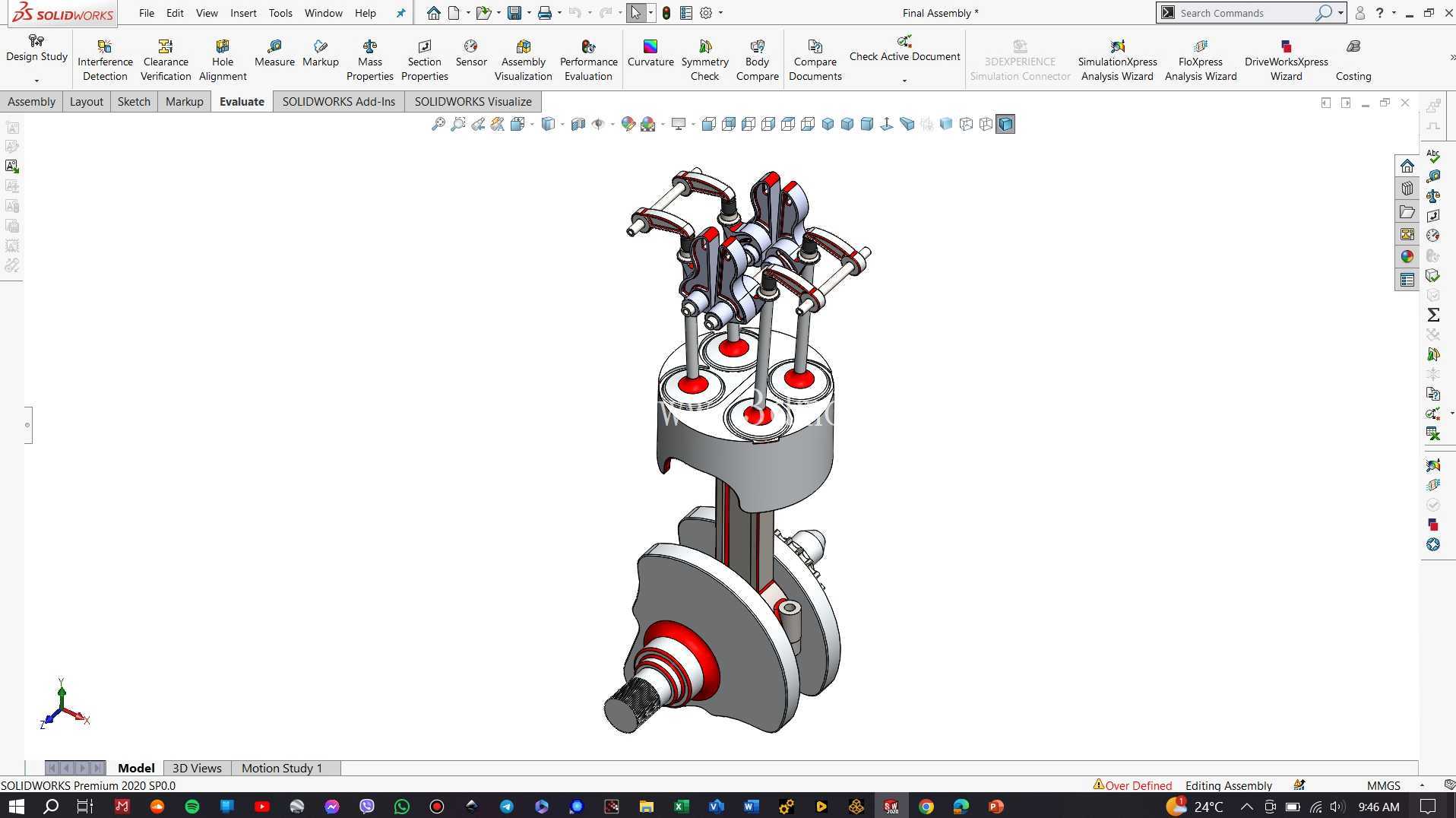Expand the Check Active Document dropdown
The image size is (1456, 818).
904,80
